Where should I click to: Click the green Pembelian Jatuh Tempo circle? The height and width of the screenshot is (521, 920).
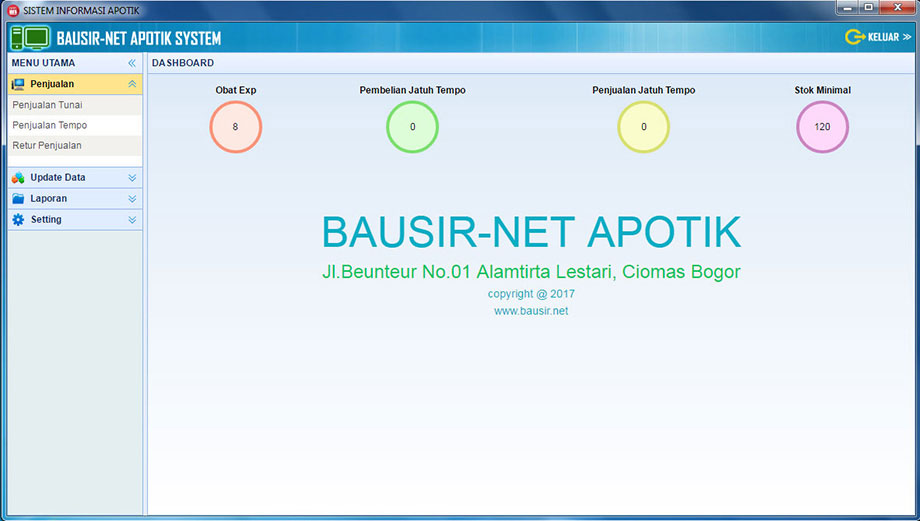[x=412, y=128]
